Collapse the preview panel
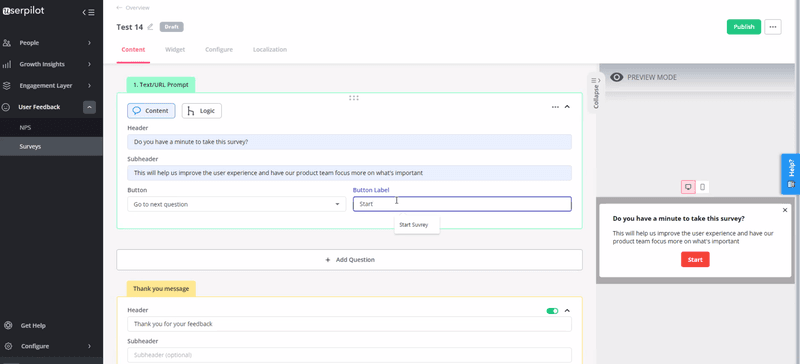 click(x=595, y=93)
